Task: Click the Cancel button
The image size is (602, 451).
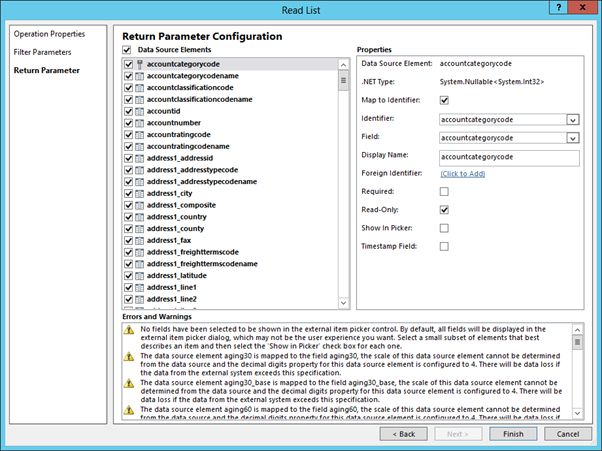Action: [x=568, y=434]
